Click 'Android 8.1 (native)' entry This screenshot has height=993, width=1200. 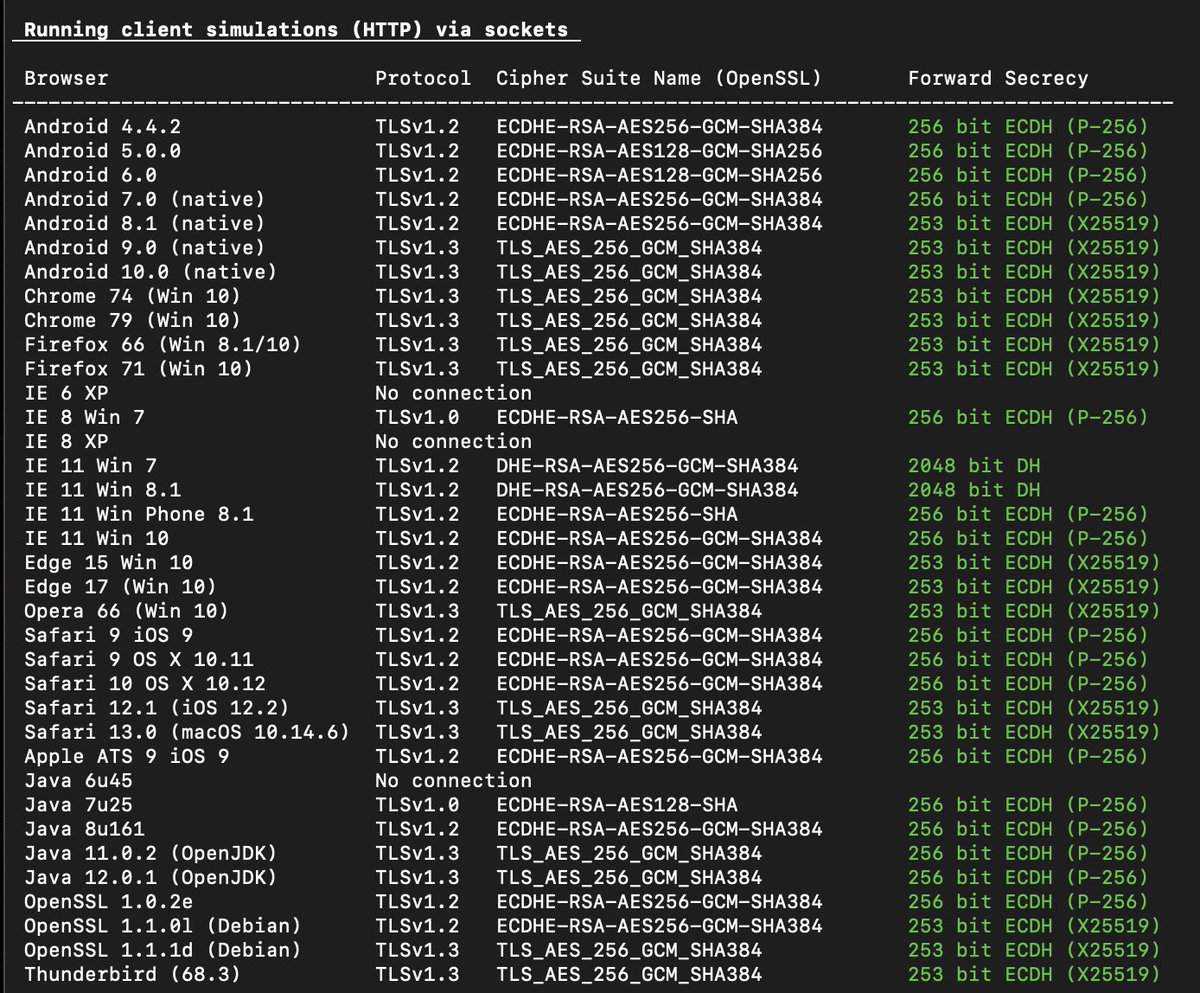coord(145,223)
